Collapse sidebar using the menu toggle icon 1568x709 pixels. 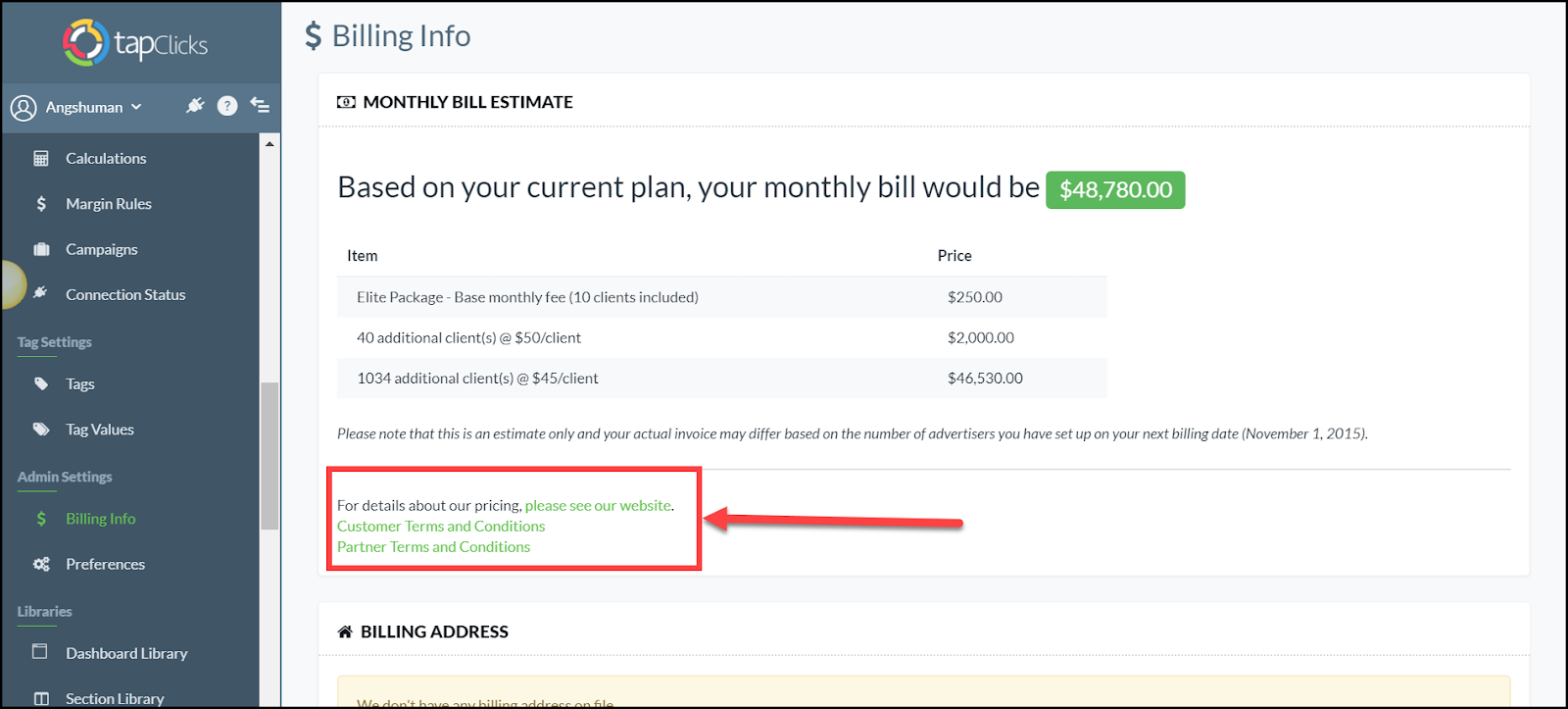point(260,105)
